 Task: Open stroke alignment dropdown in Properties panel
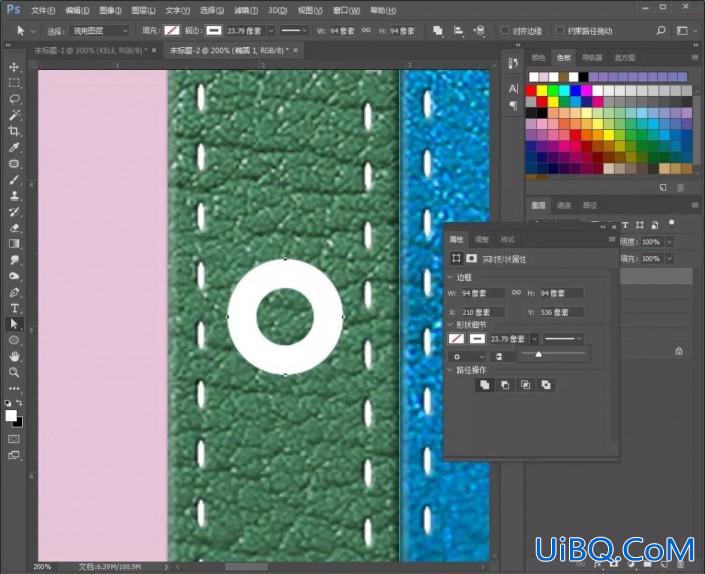(467, 356)
